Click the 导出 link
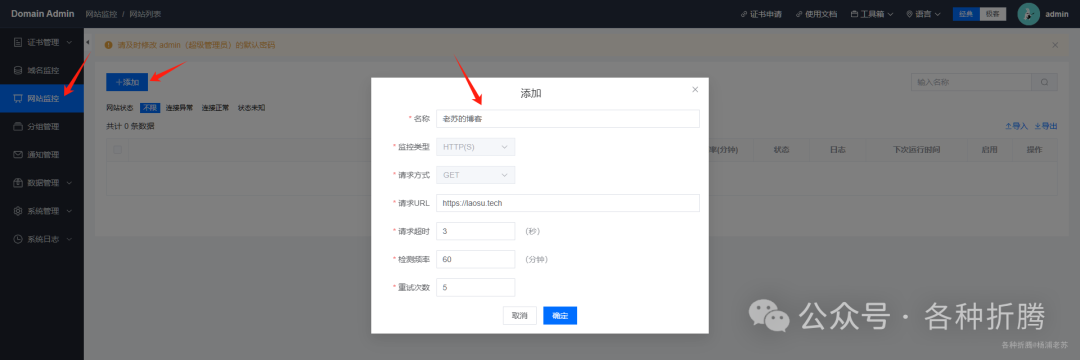The width and height of the screenshot is (1080, 360). [x=1046, y=127]
